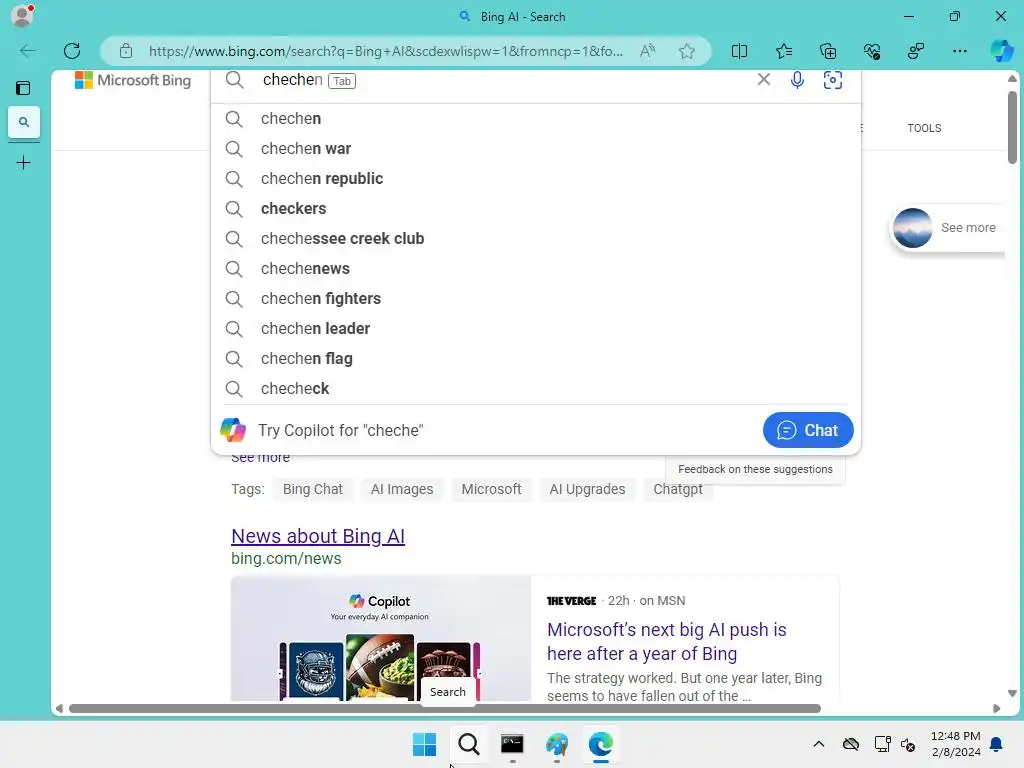Start voice search with microphone
The width and height of the screenshot is (1024, 768).
click(797, 80)
